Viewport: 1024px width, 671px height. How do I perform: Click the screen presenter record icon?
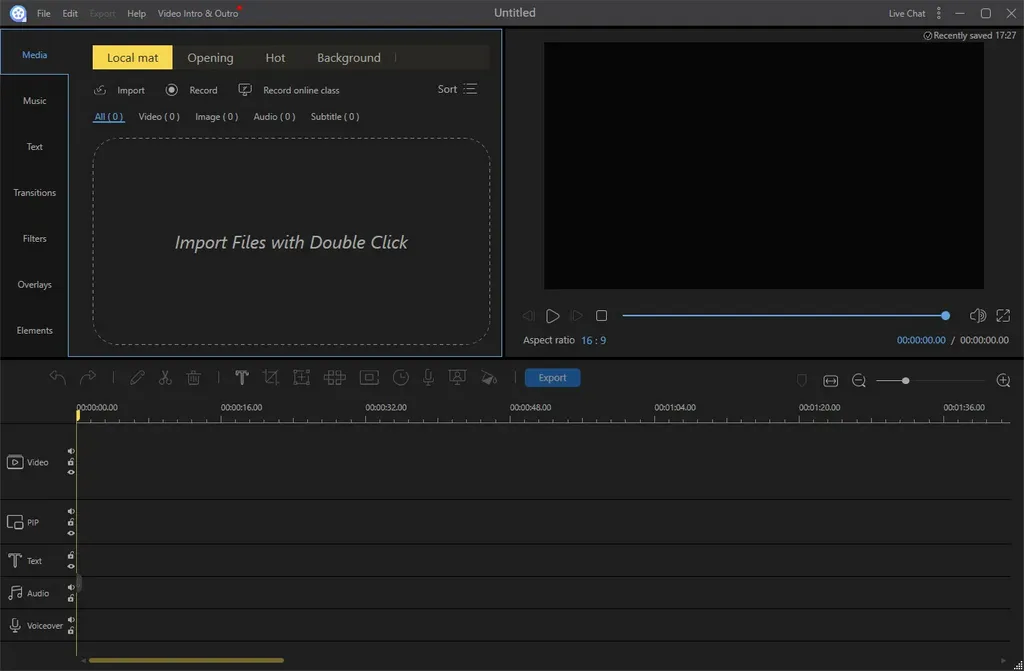[457, 378]
